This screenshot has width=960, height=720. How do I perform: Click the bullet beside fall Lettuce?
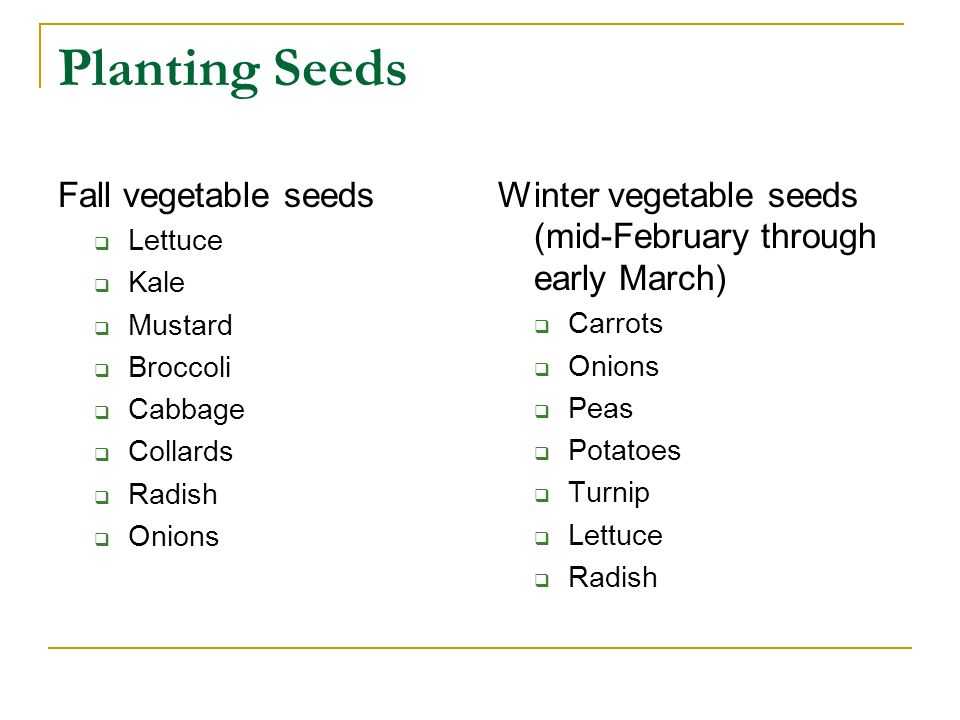102,243
